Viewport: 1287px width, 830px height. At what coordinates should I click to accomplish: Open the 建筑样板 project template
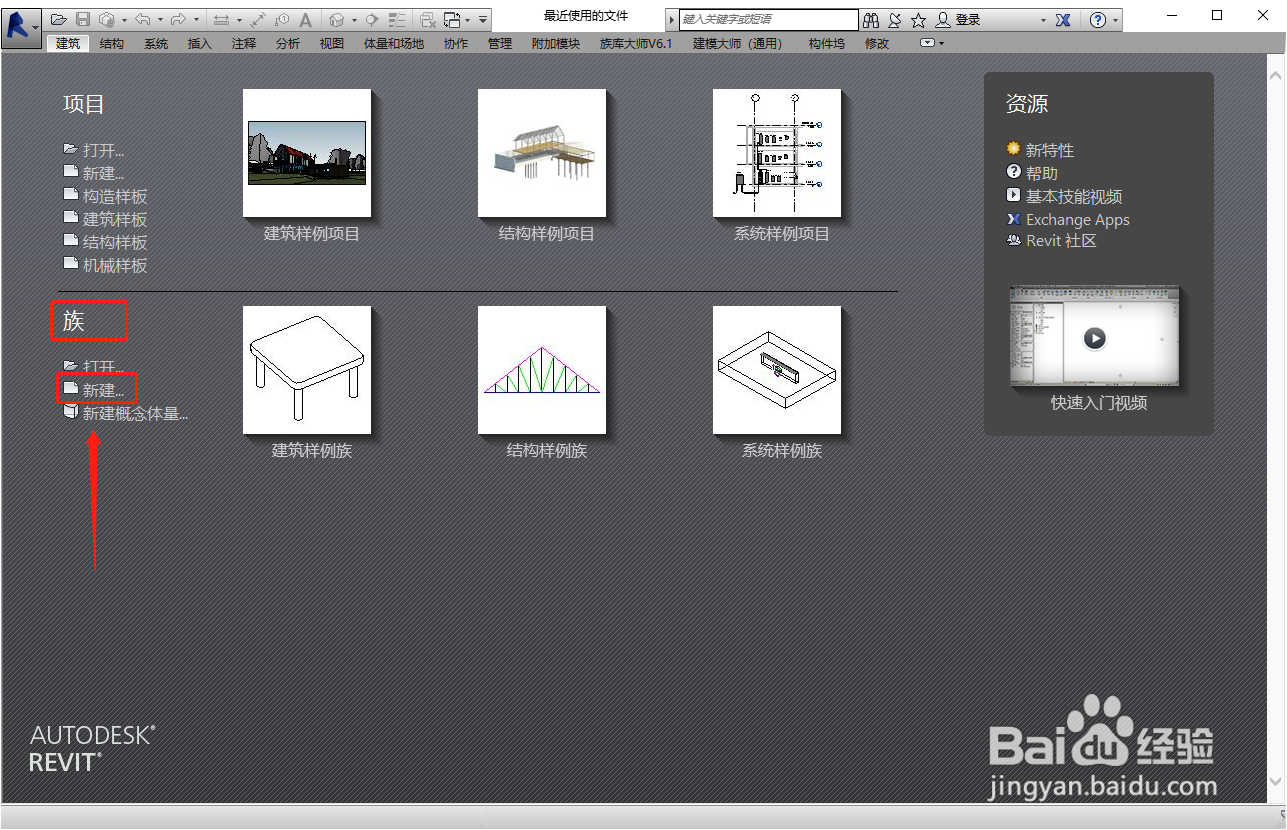105,219
